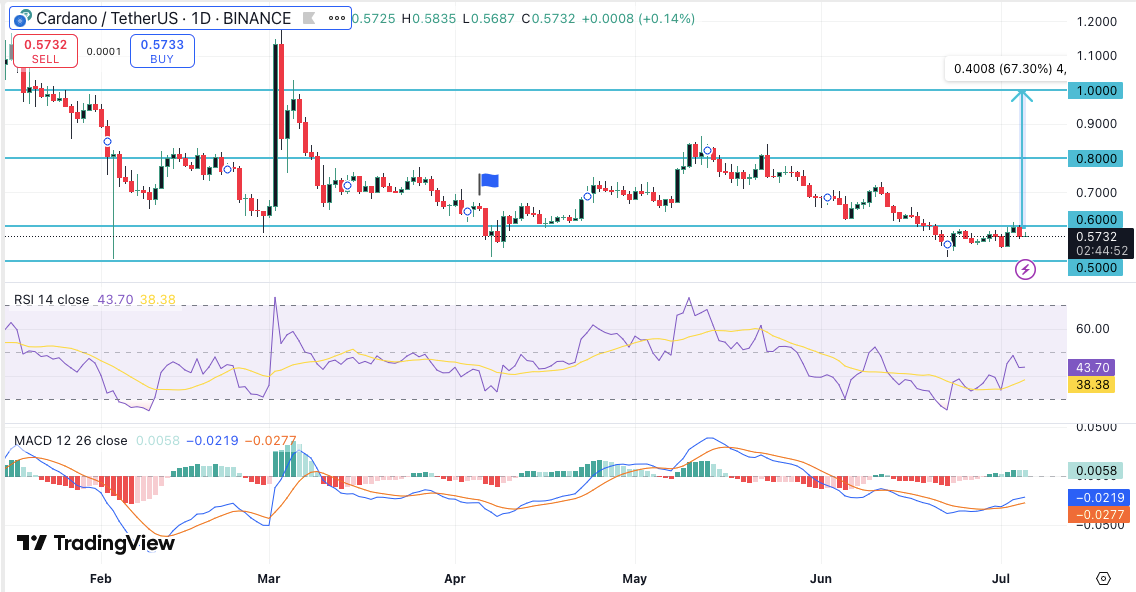This screenshot has width=1136, height=592.
Task: Click the 0.0001 spread value
Action: point(104,51)
